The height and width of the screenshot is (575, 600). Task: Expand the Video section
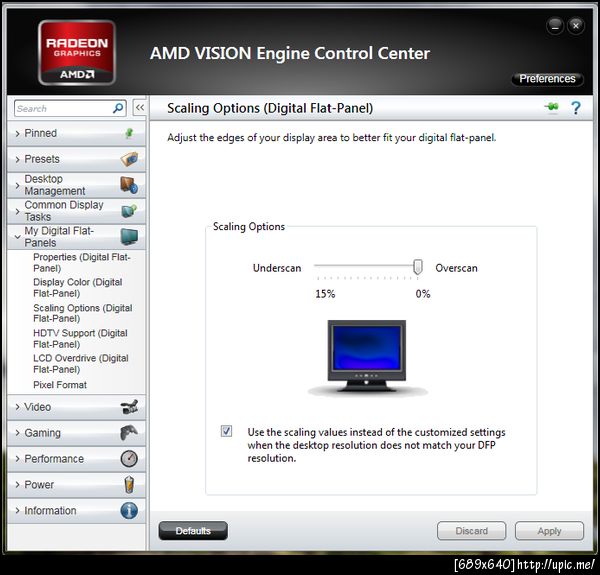pyautogui.click(x=76, y=407)
